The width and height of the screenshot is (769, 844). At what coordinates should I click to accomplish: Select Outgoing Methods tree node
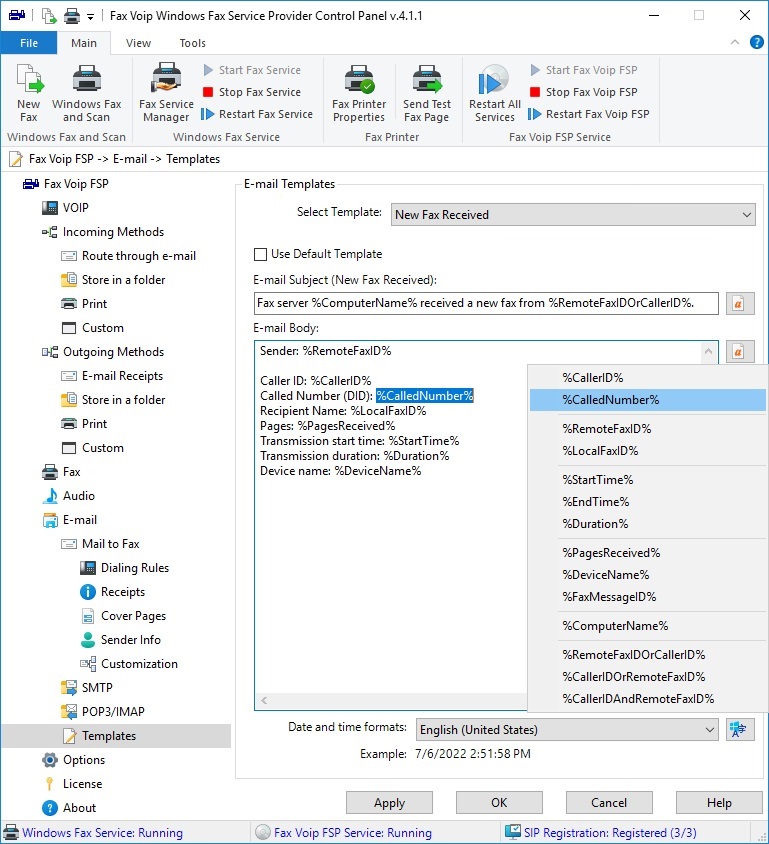pos(103,352)
